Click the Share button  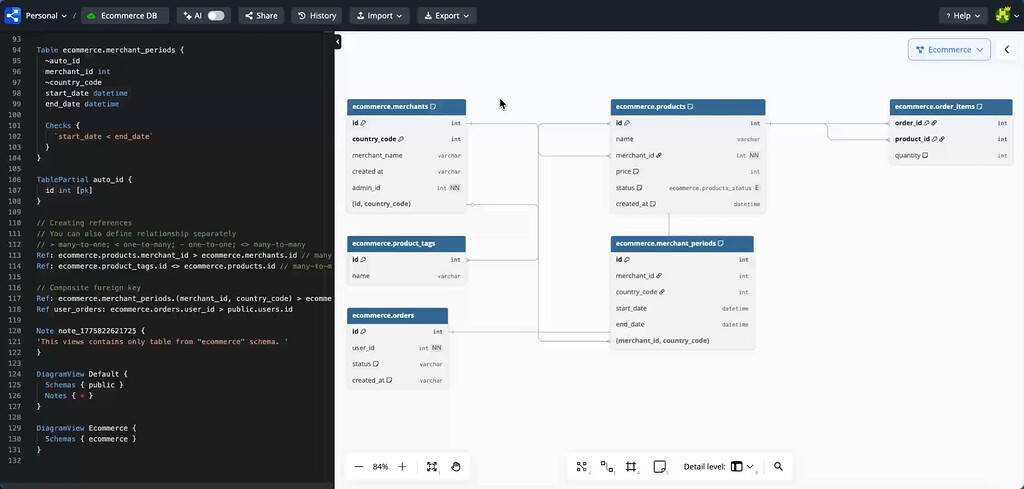(261, 16)
